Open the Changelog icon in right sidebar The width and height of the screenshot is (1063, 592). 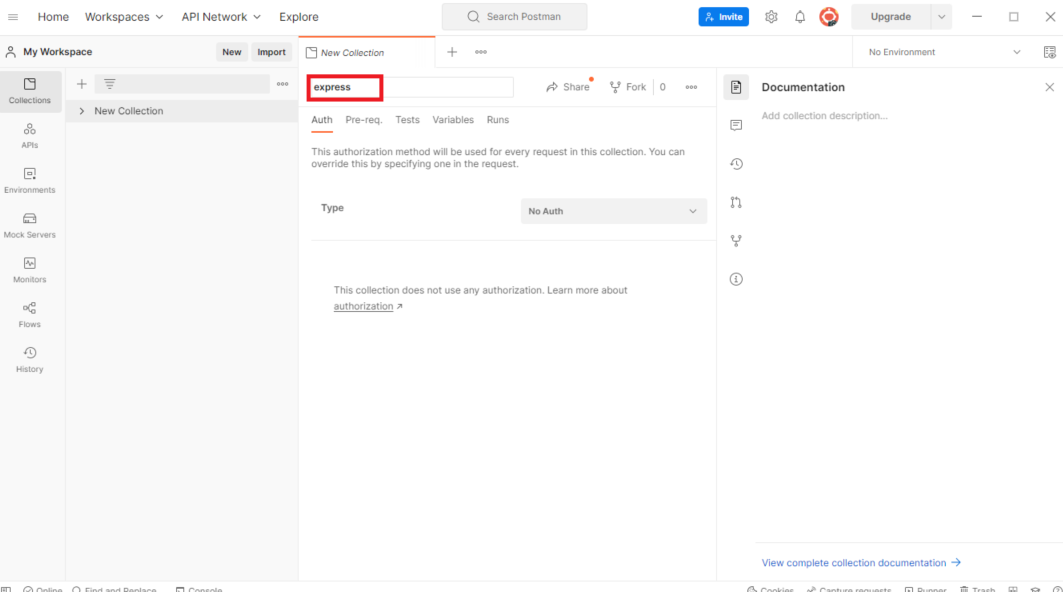[736, 164]
